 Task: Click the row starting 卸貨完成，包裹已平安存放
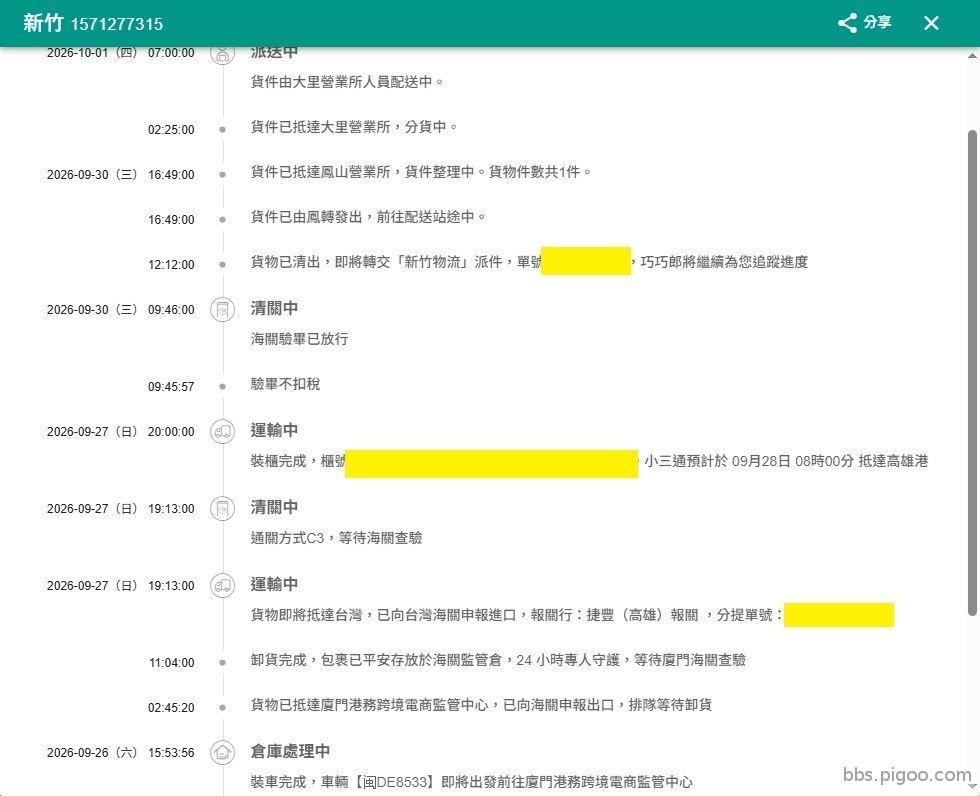point(498,660)
